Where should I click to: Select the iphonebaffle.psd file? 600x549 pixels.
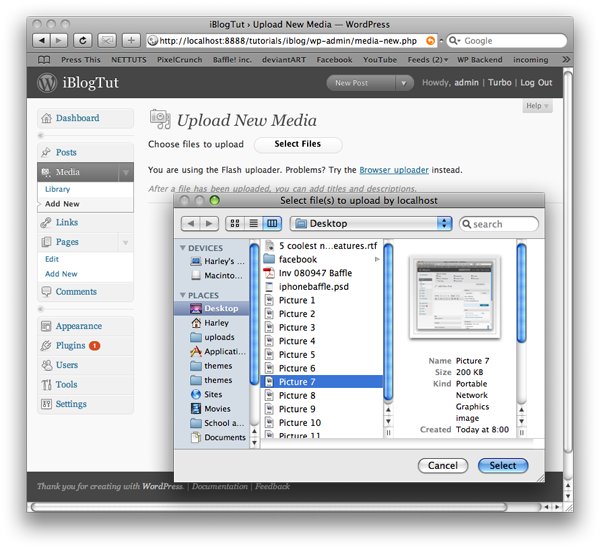click(321, 287)
